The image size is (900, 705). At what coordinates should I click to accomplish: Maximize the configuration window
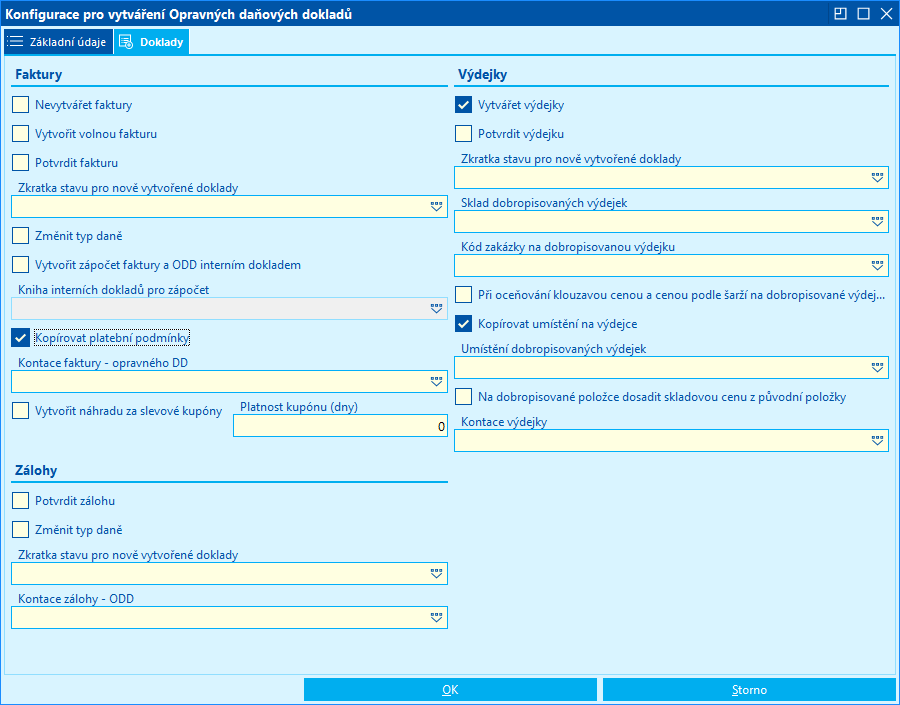coord(863,14)
